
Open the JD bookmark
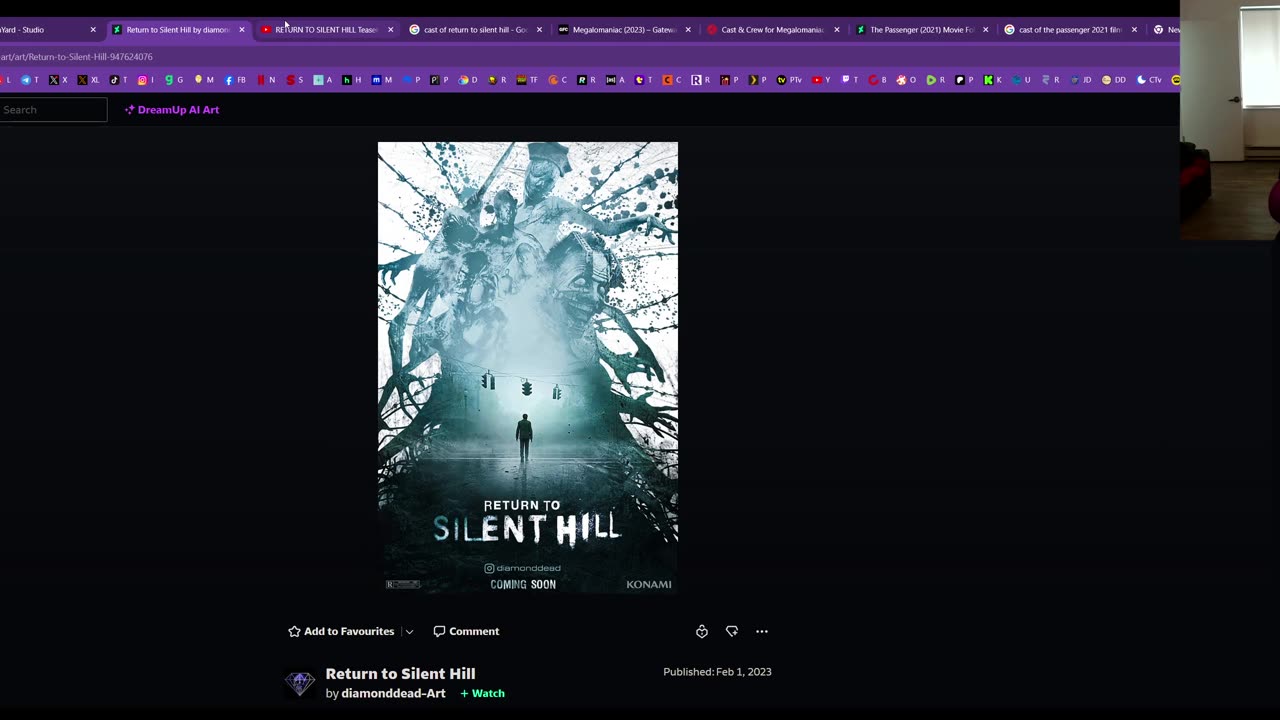(1081, 80)
